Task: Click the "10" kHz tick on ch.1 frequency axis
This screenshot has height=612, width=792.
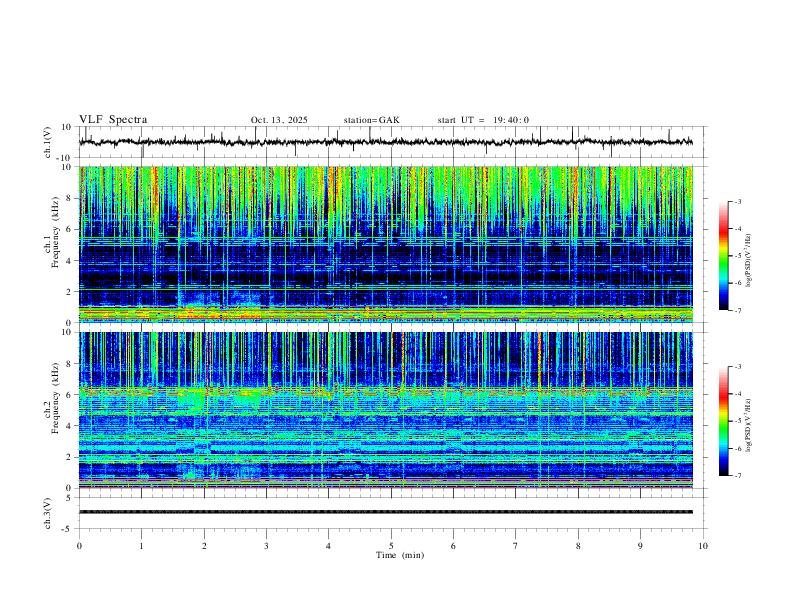Action: [66, 167]
